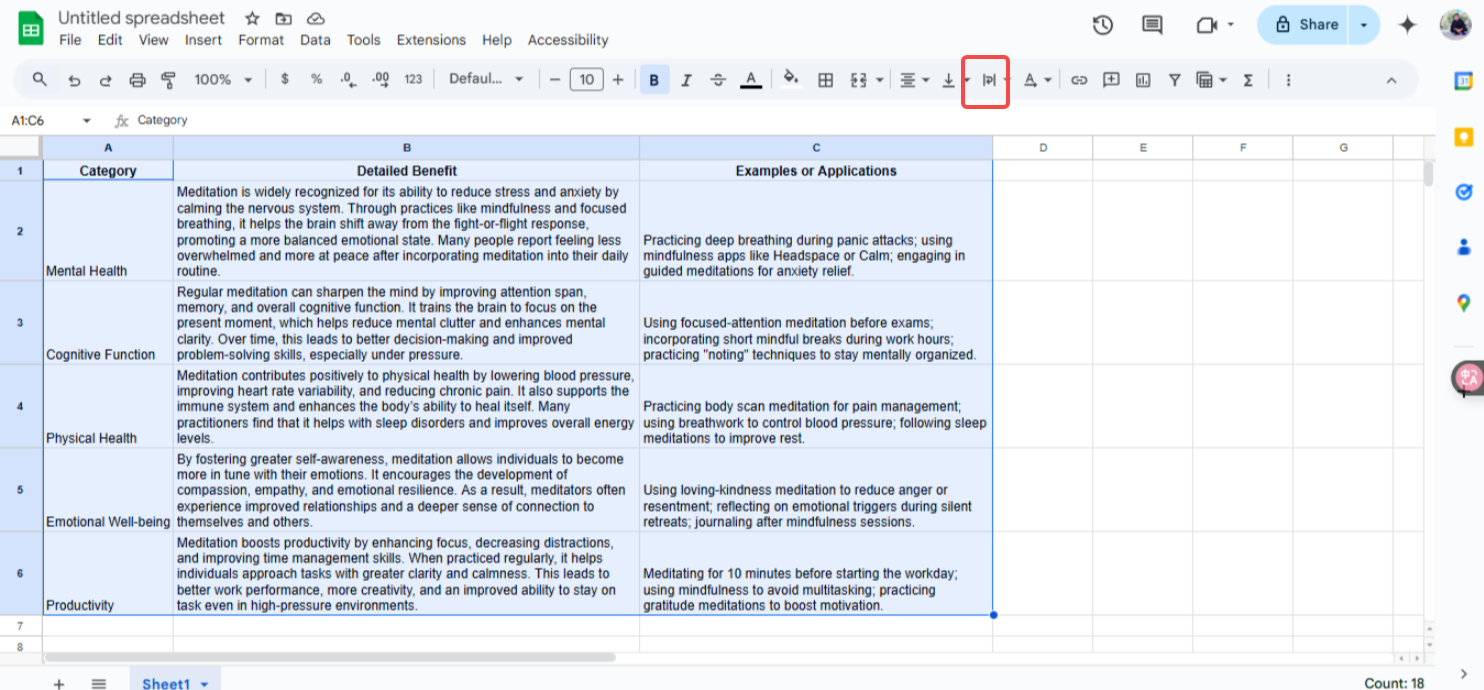Decrease font size with minus button

tap(555, 80)
